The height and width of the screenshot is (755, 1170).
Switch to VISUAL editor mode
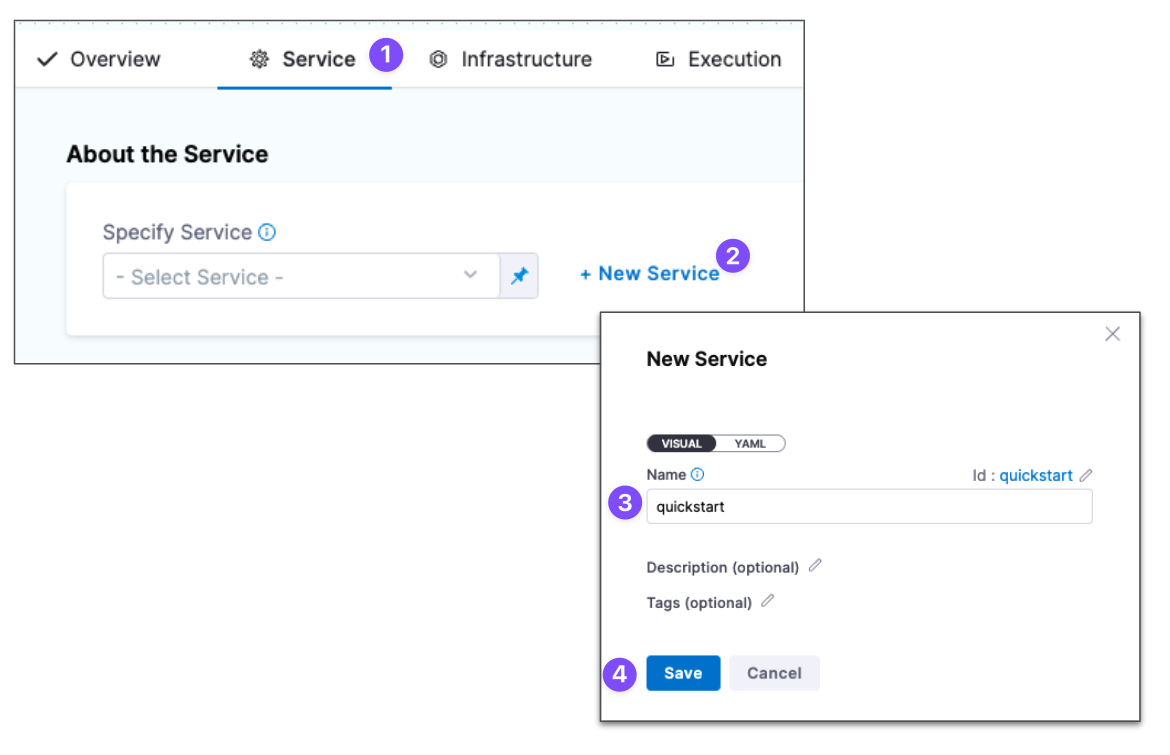681,443
